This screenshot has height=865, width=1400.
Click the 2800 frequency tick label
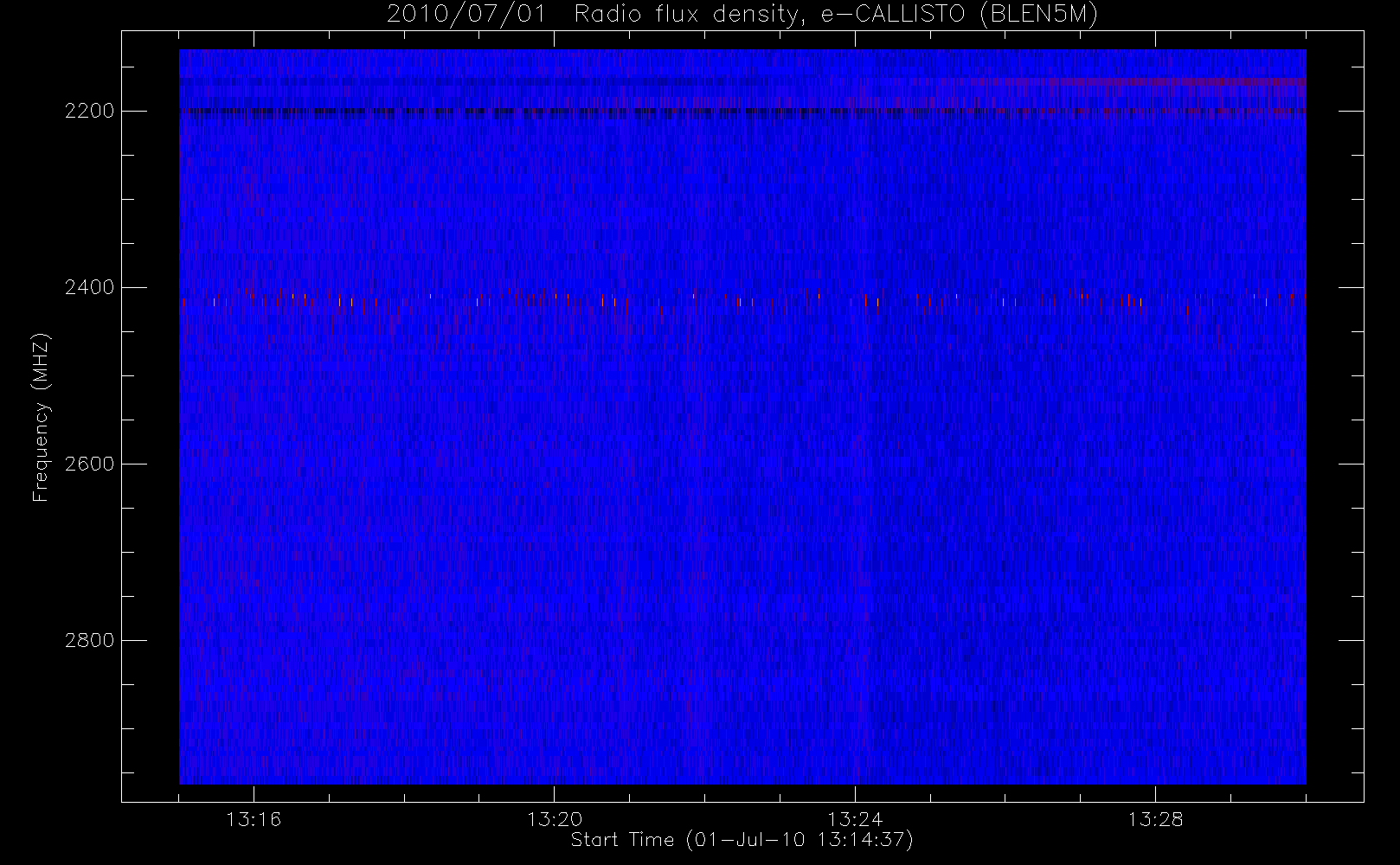click(x=89, y=640)
